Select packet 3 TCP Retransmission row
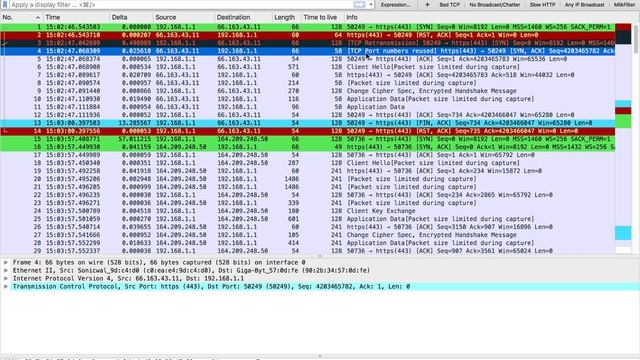Image resolution: width=640 pixels, height=360 pixels. [307, 43]
